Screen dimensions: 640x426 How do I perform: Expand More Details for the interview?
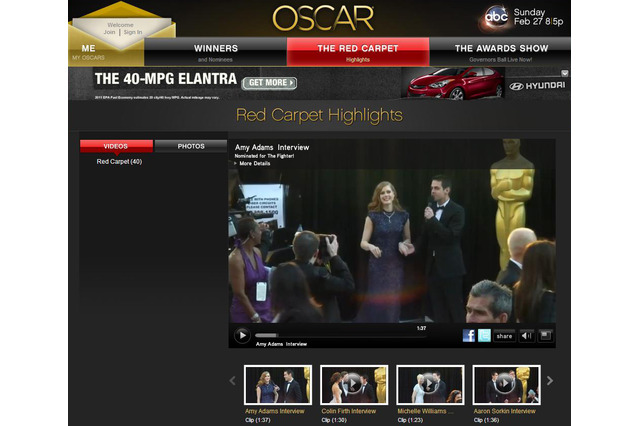[x=255, y=163]
